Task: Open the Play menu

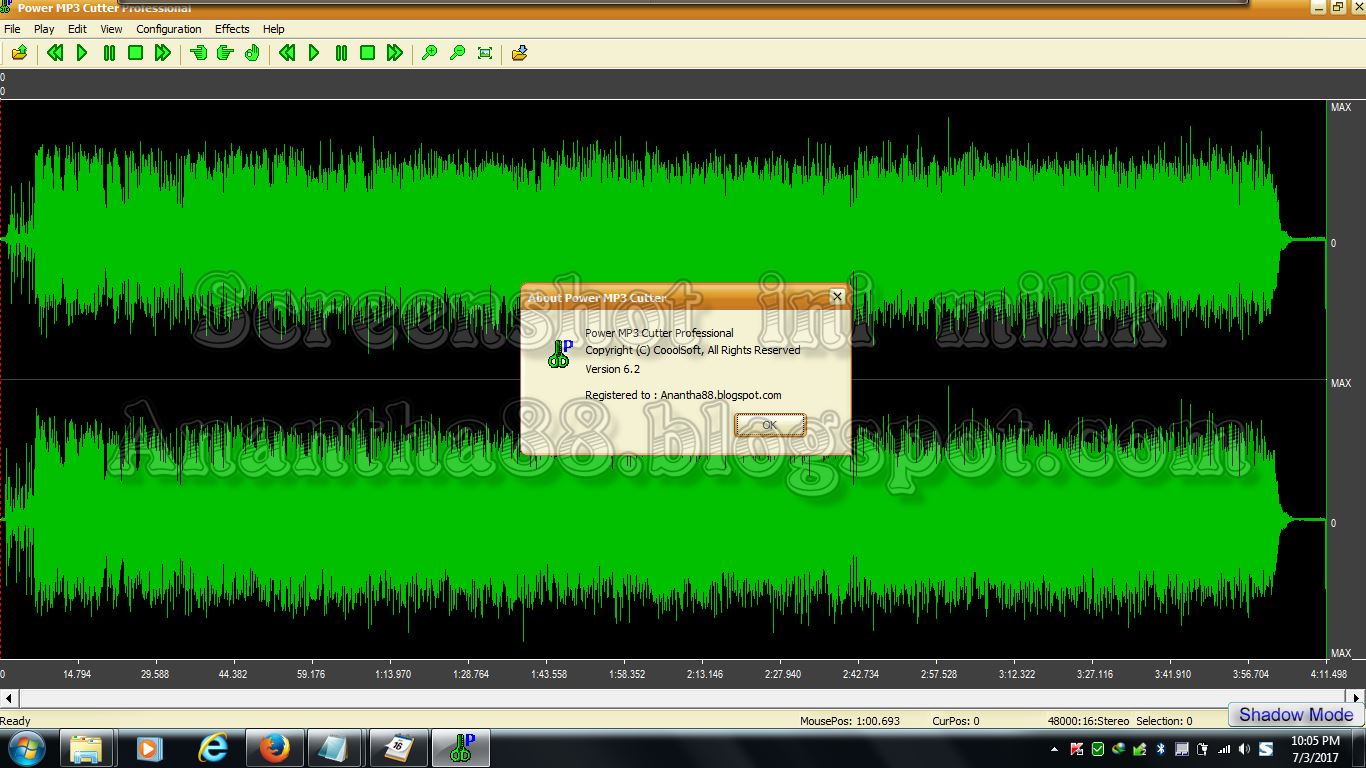Action: pyautogui.click(x=44, y=29)
